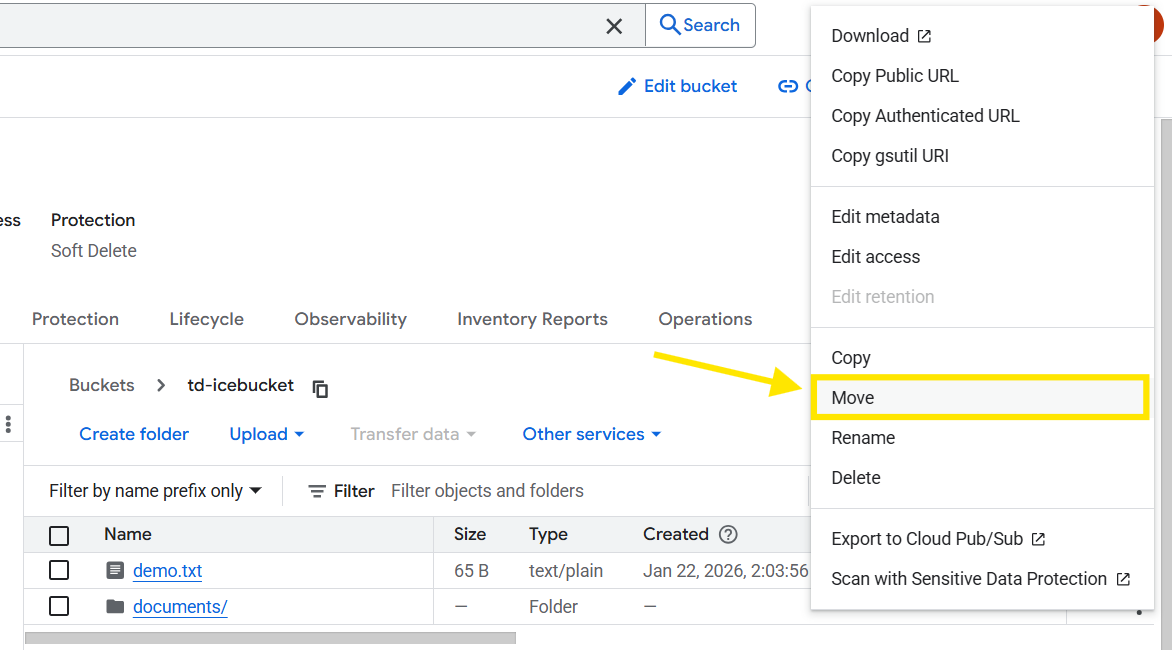
Task: Click the external link icon beside Download
Action: 924,36
